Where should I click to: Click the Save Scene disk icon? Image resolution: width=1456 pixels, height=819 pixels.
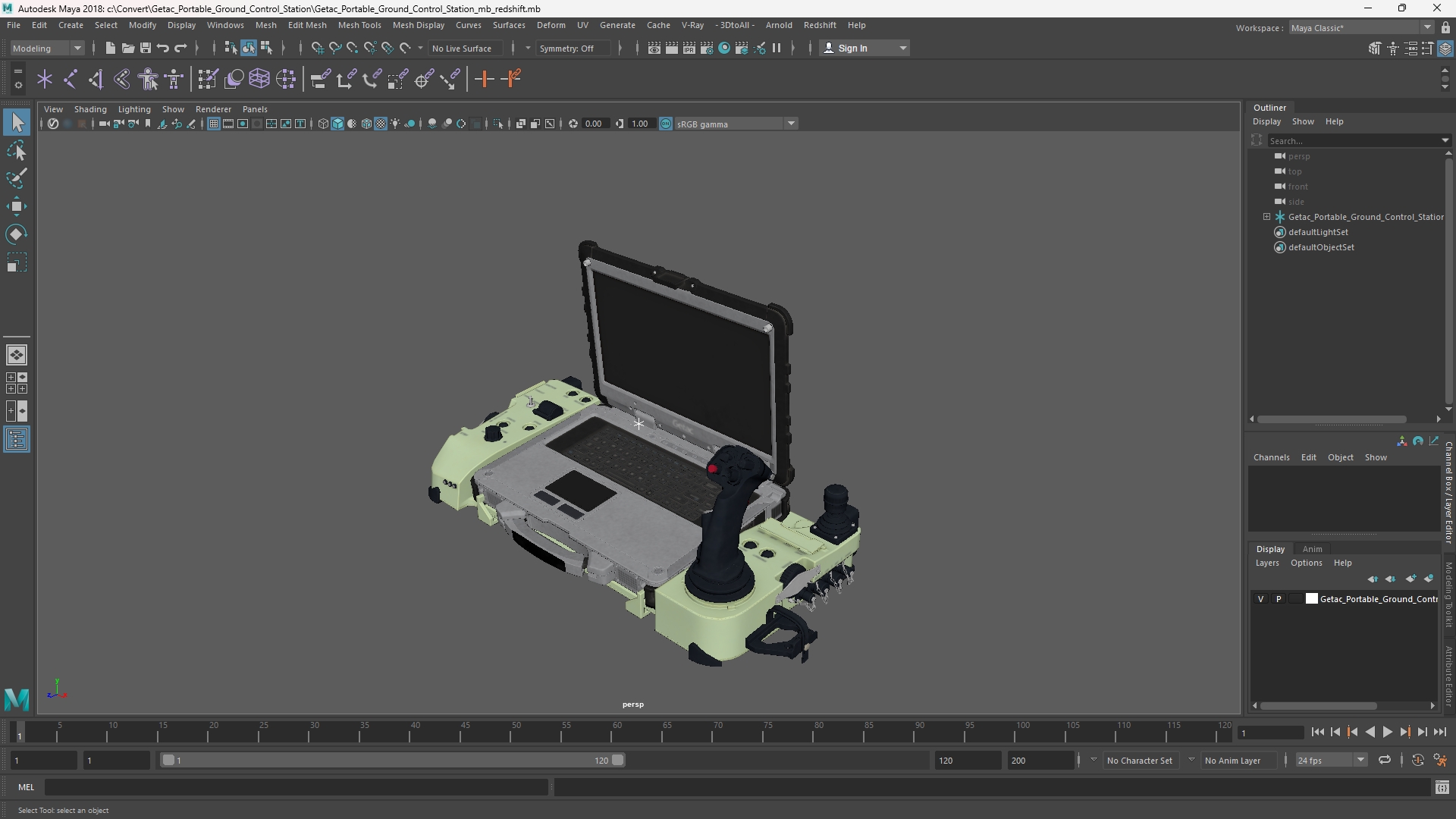[145, 48]
